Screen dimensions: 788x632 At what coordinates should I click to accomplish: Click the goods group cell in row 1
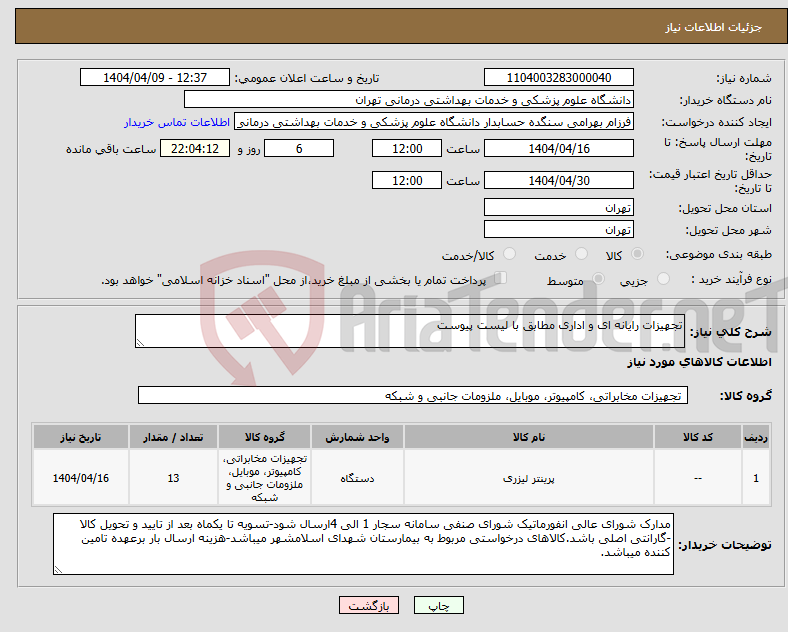coord(265,478)
